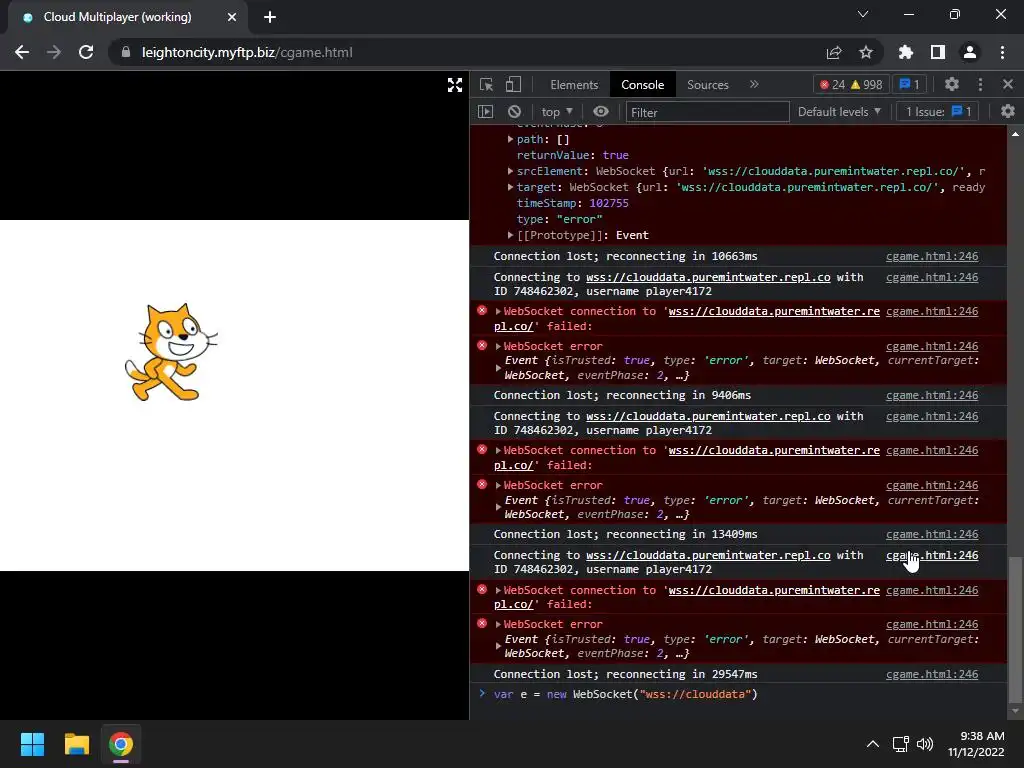Open the Extensions puzzle icon

(906, 52)
